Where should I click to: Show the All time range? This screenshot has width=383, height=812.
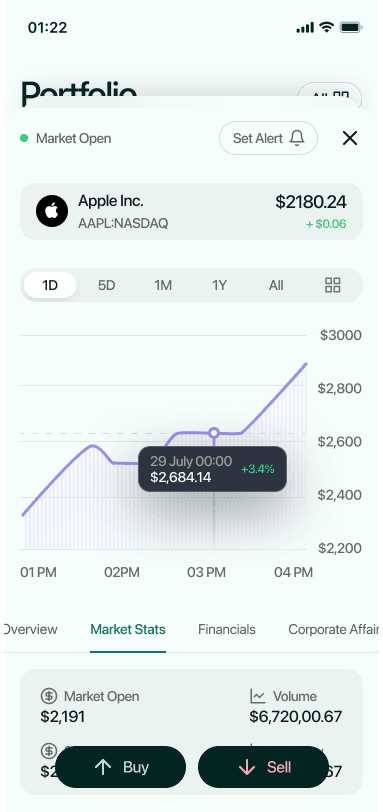click(x=276, y=285)
